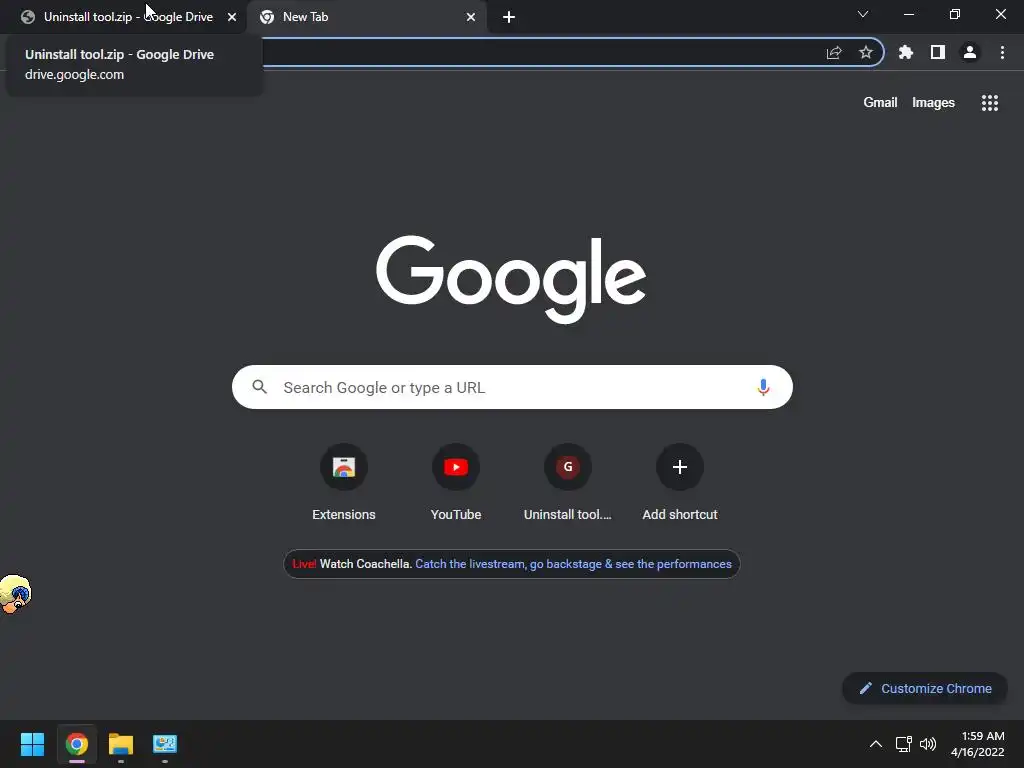Bookmark this tab with the star icon
Viewport: 1024px width, 768px height.
(865, 52)
